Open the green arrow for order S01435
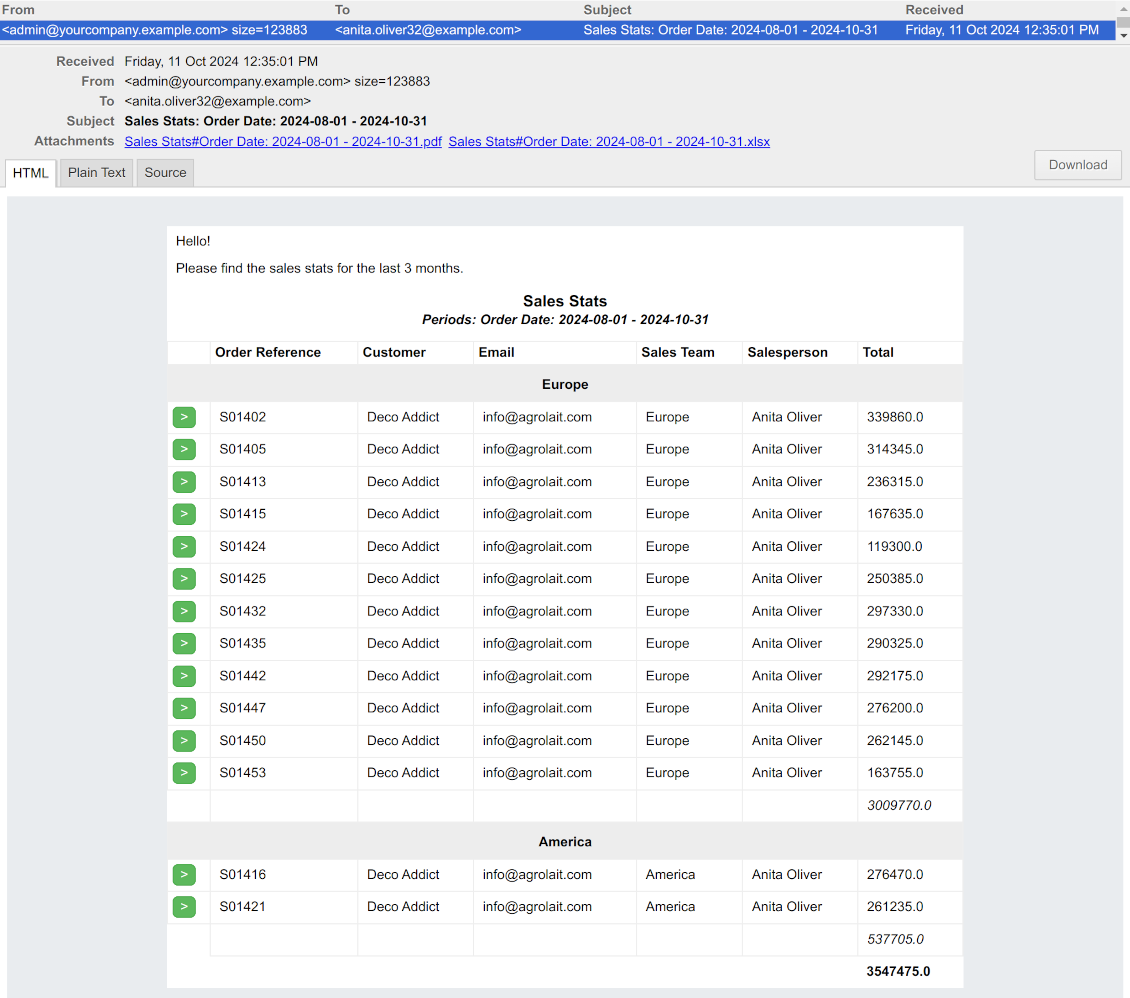 pyautogui.click(x=184, y=643)
